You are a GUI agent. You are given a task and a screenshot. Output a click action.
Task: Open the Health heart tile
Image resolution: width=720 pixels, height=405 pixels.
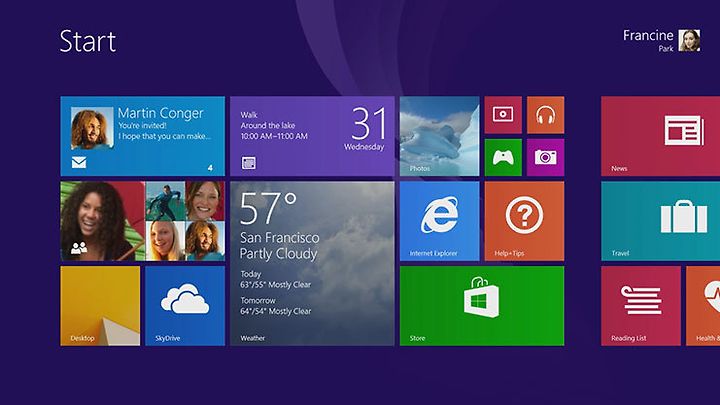(703, 306)
